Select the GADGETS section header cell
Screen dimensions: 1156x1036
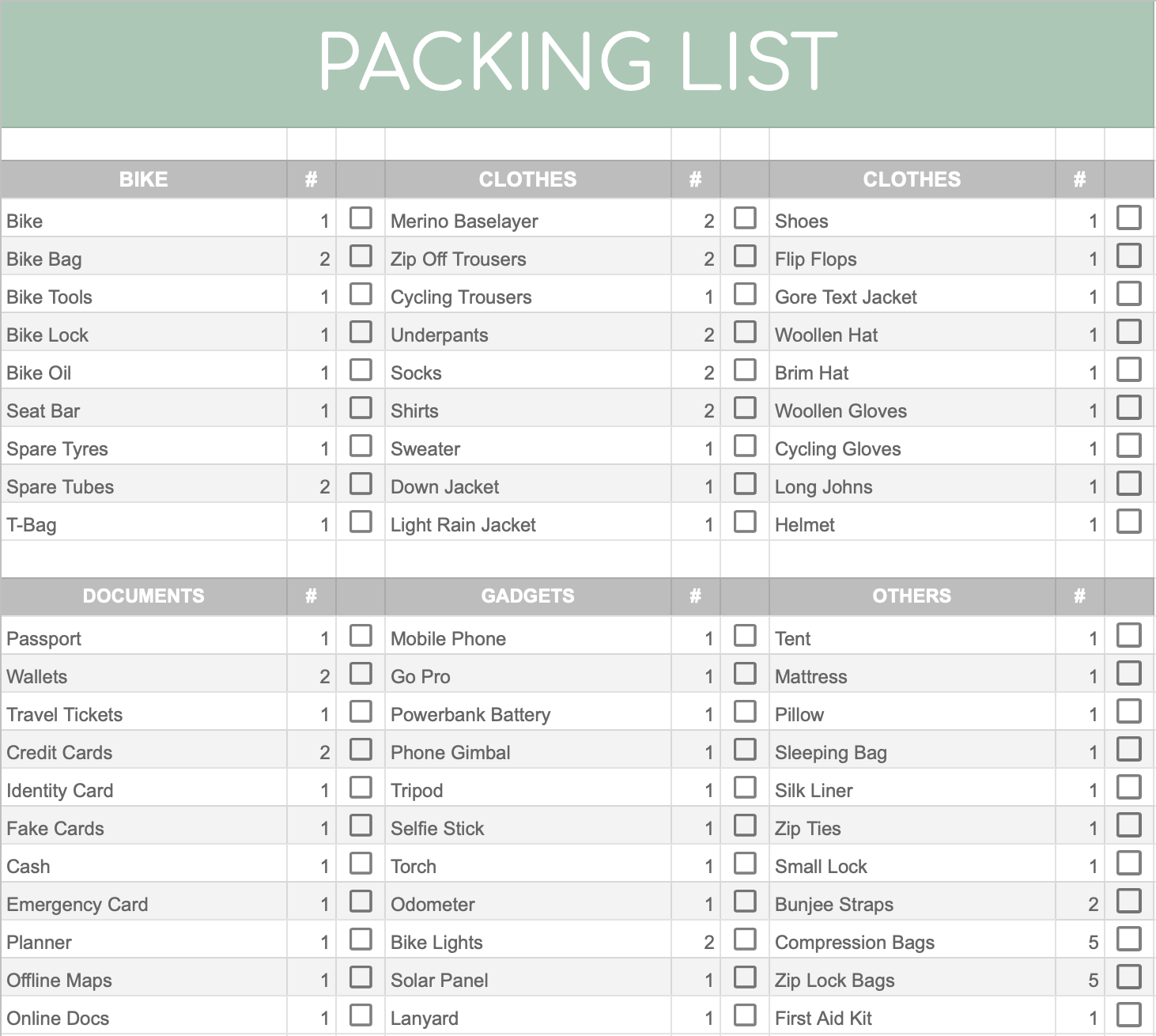point(528,596)
